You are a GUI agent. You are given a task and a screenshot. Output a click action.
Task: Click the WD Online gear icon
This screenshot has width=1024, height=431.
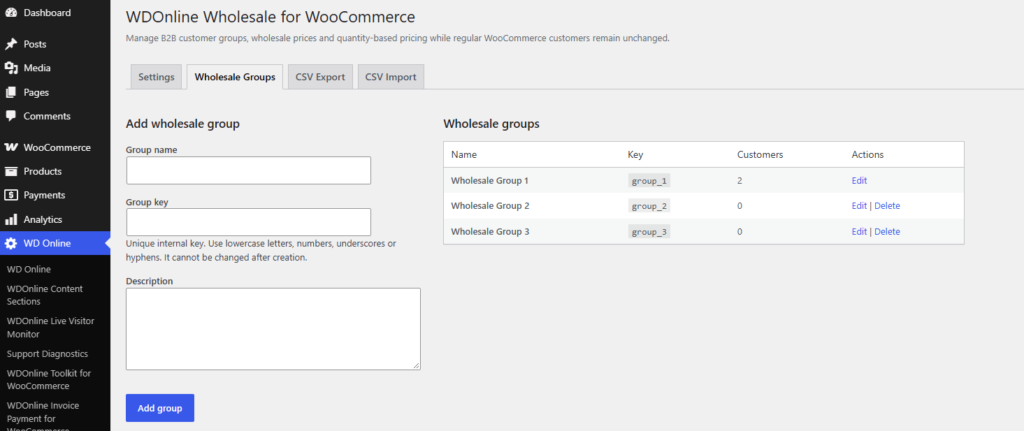tap(11, 244)
